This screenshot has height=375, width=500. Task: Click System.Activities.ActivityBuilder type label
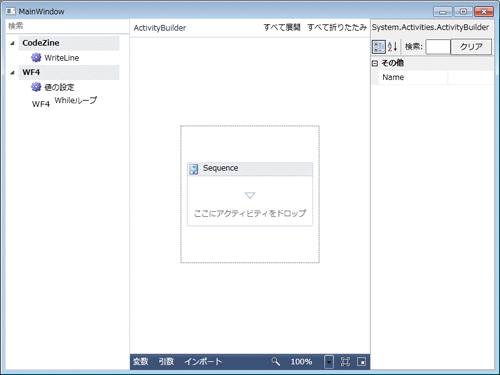(430, 27)
